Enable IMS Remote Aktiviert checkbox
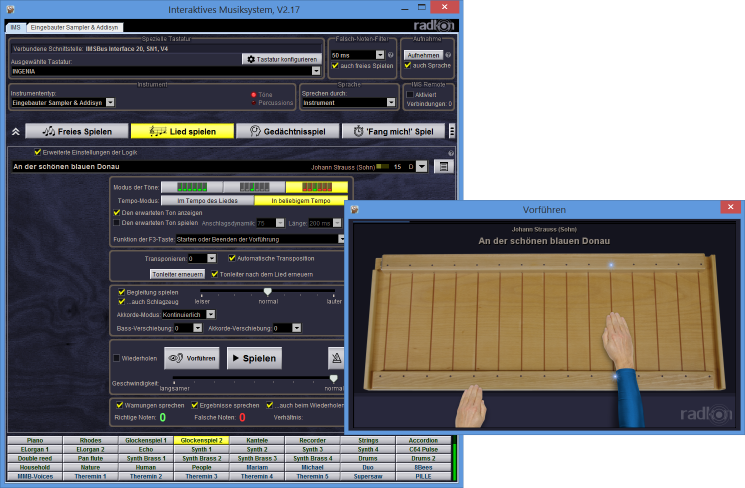 [x=410, y=95]
